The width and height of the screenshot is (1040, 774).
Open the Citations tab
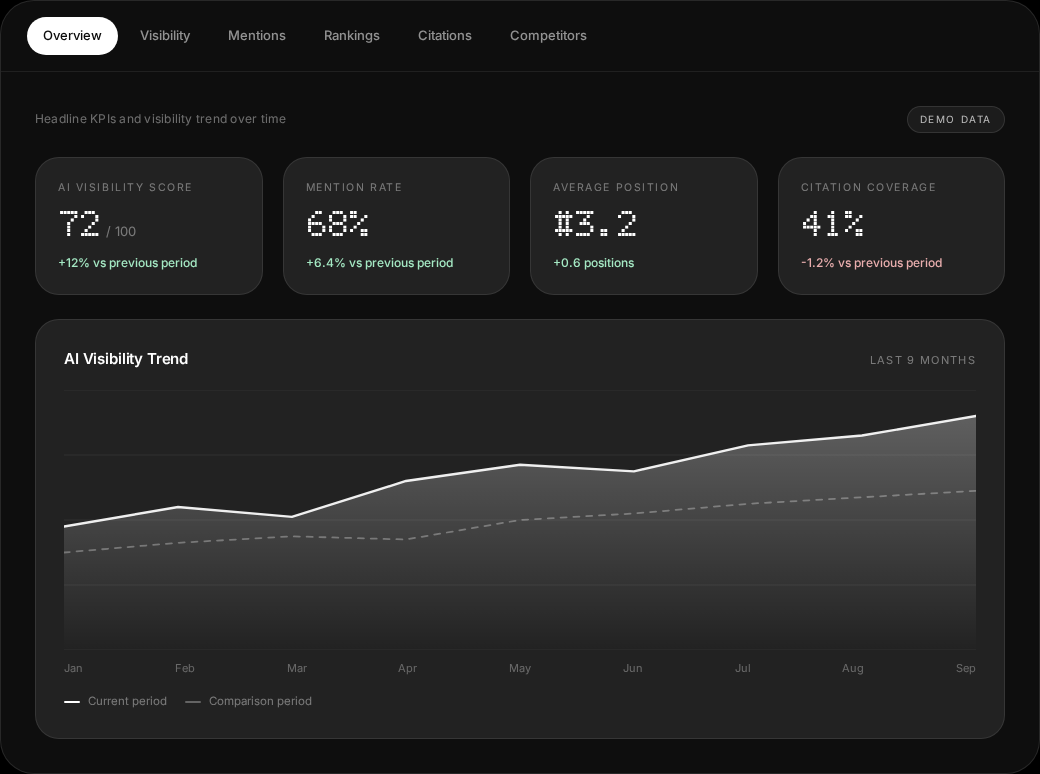444,36
